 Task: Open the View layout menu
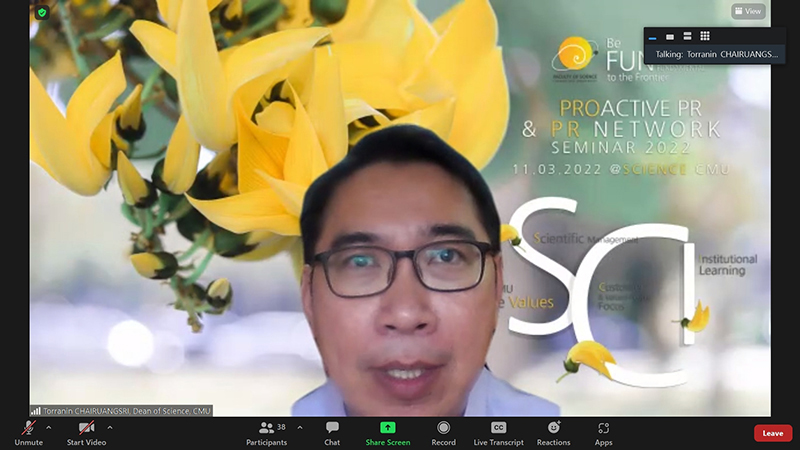coord(748,11)
